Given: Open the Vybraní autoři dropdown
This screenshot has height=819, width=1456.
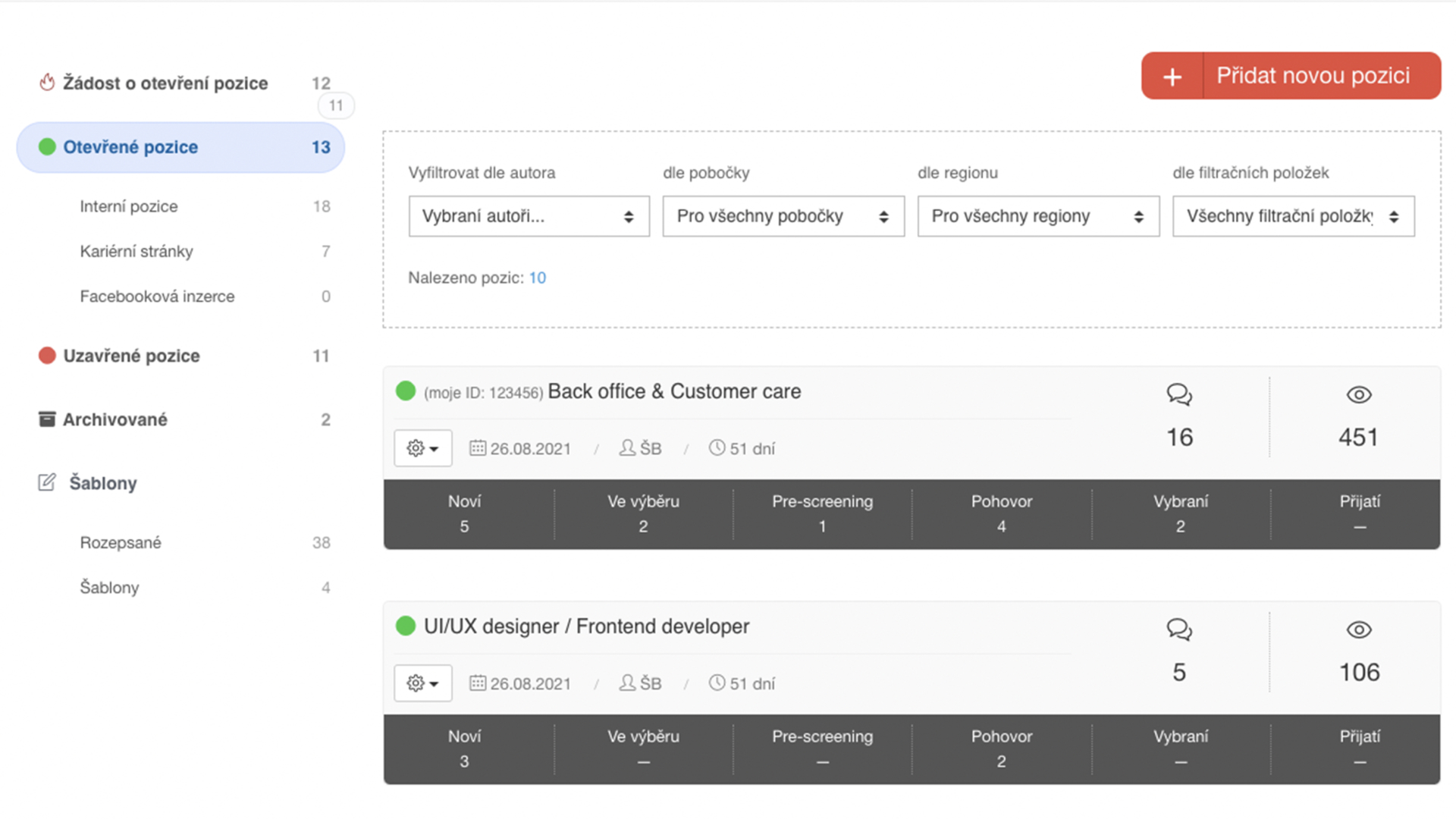Looking at the screenshot, I should click(529, 216).
